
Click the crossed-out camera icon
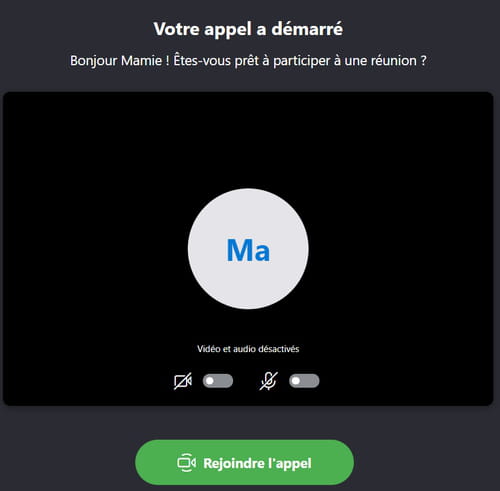click(x=183, y=381)
